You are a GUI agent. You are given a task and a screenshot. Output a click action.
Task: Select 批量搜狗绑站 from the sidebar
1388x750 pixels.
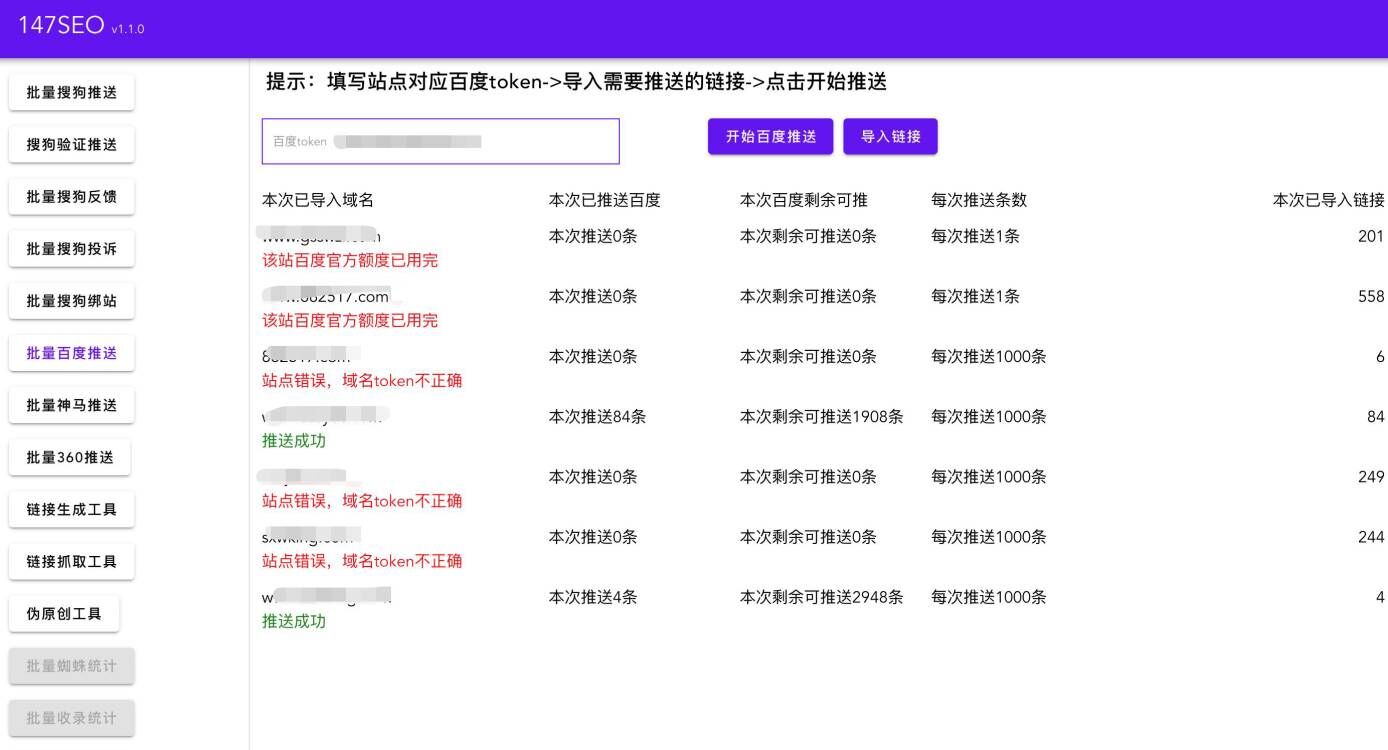point(71,300)
